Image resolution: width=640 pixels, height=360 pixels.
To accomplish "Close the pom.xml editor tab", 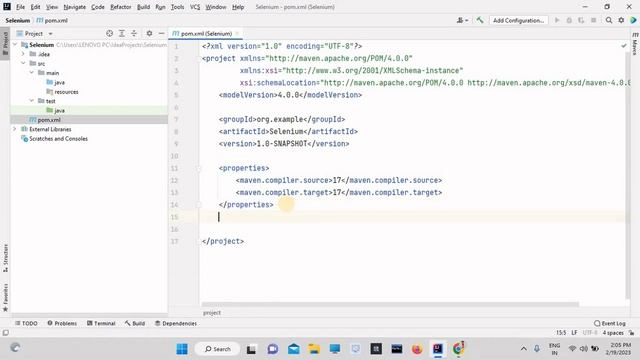I will coord(237,33).
